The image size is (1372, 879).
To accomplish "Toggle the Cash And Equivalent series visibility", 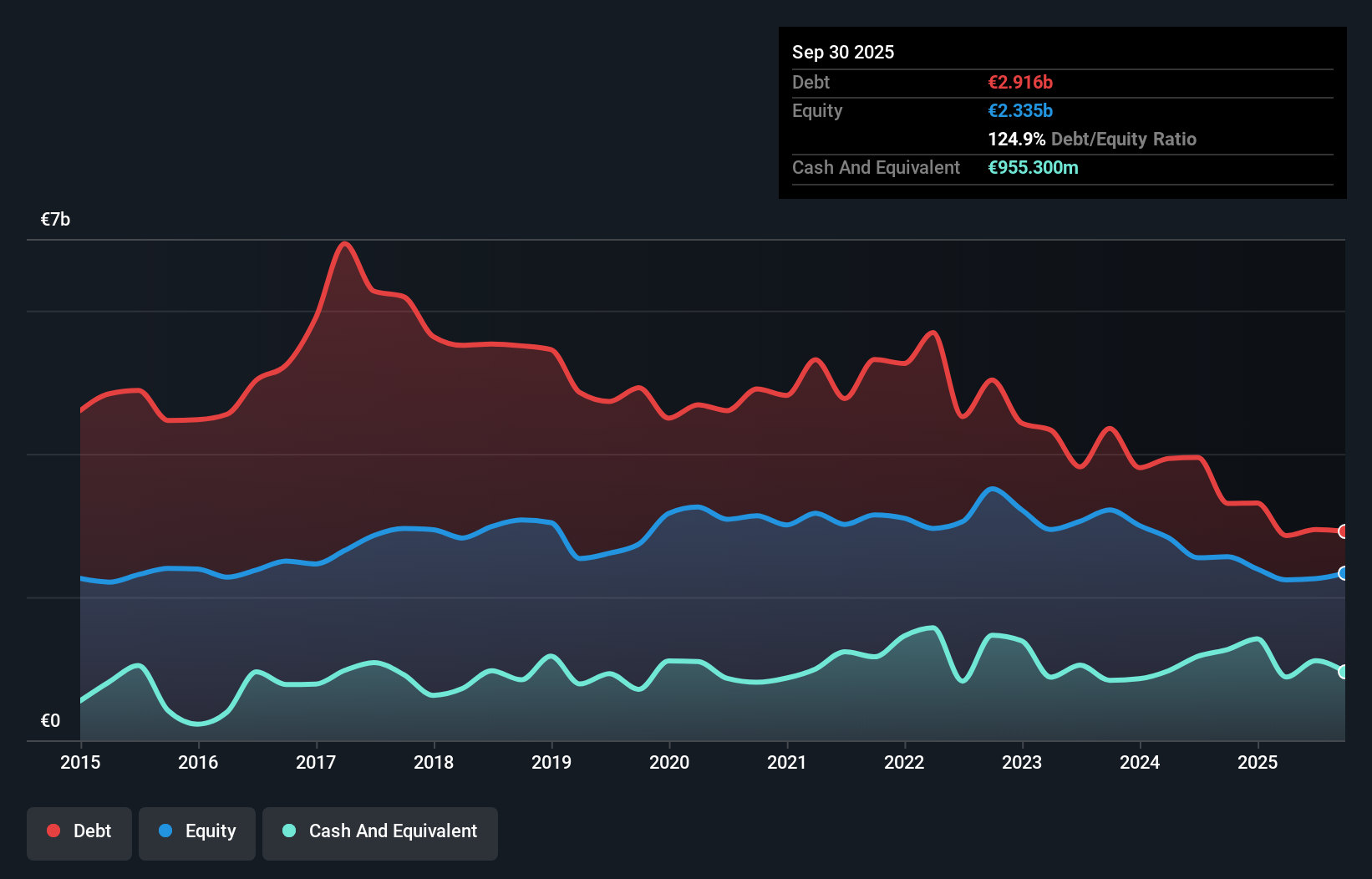I will (x=380, y=833).
